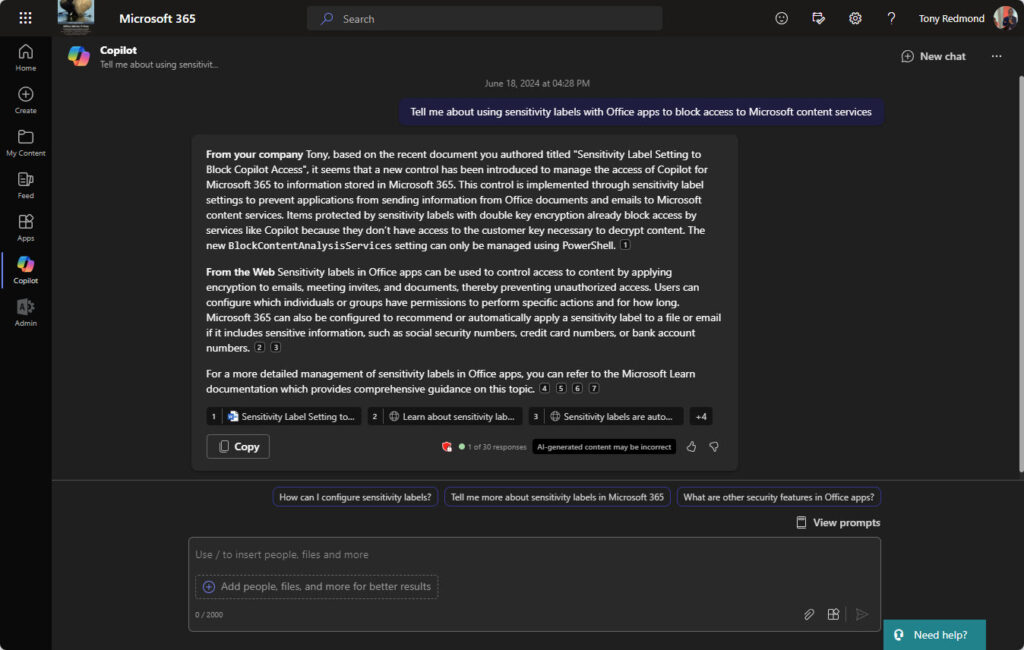
Task: Click inline citation 2 after numbers
Action: pyautogui.click(x=259, y=348)
